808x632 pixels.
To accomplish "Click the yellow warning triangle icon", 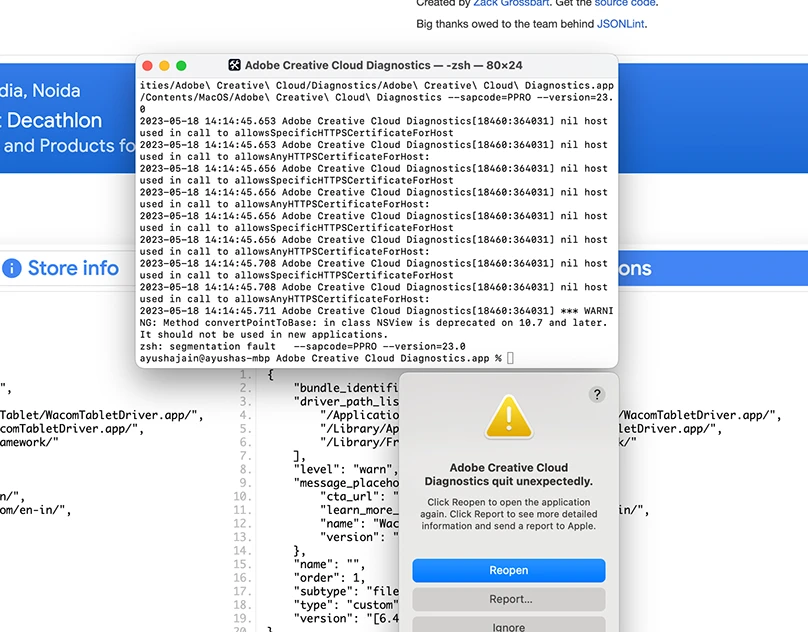I will coord(508,417).
